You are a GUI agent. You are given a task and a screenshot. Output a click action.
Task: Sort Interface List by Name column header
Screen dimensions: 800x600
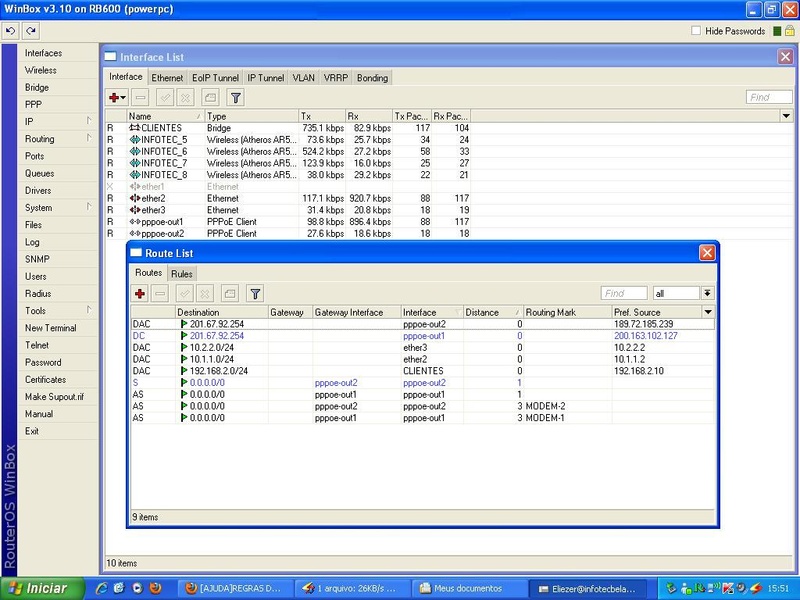pos(165,116)
